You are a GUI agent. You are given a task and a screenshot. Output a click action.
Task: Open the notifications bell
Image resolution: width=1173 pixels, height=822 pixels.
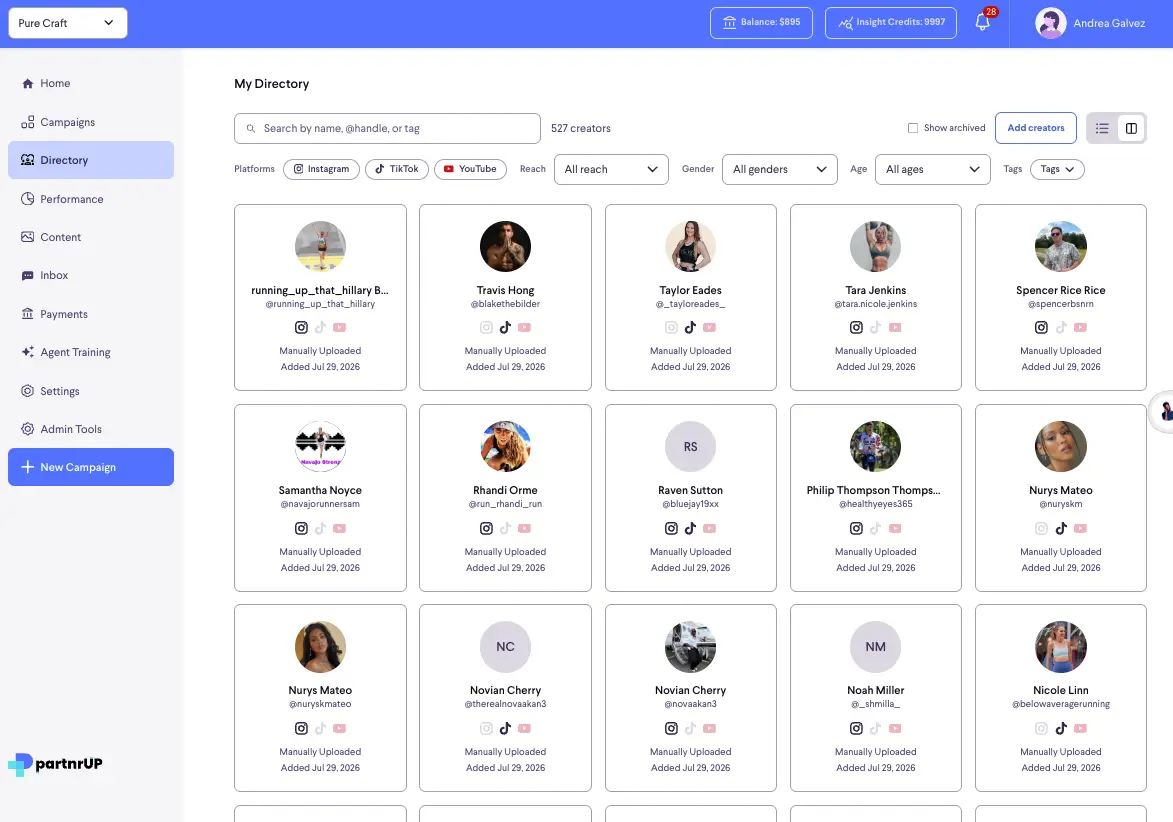pos(982,22)
